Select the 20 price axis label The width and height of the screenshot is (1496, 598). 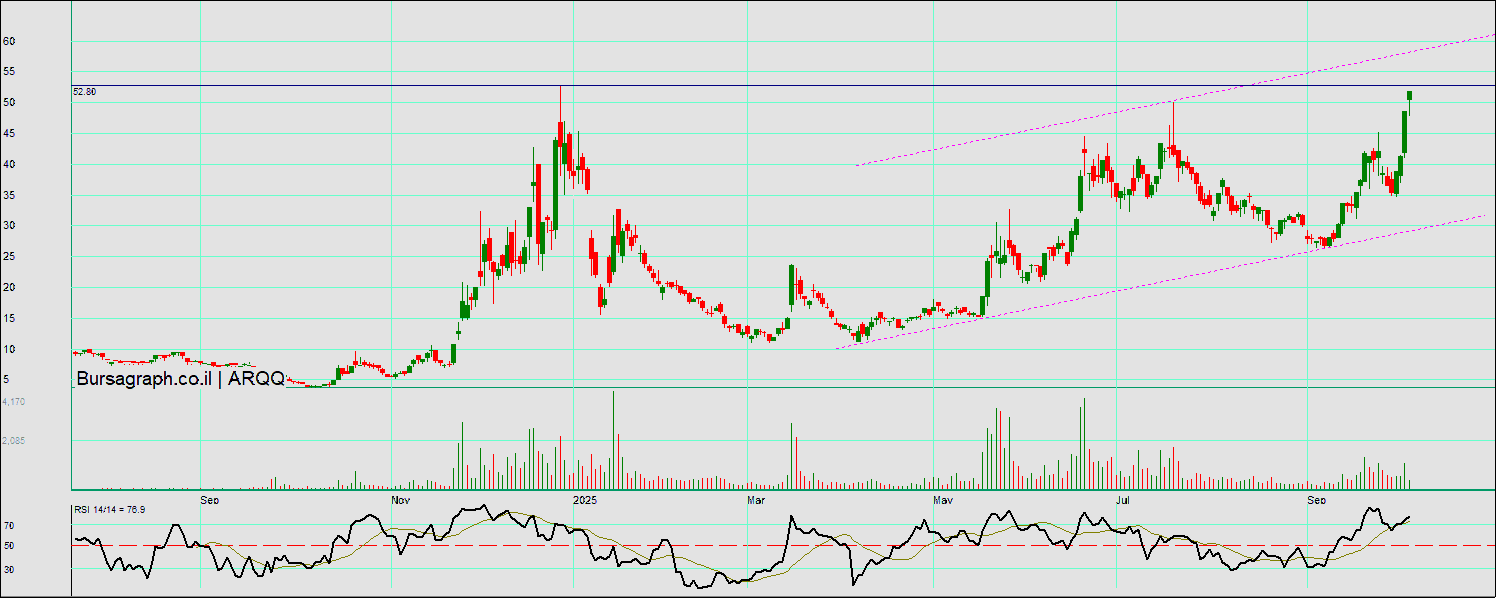(8, 288)
